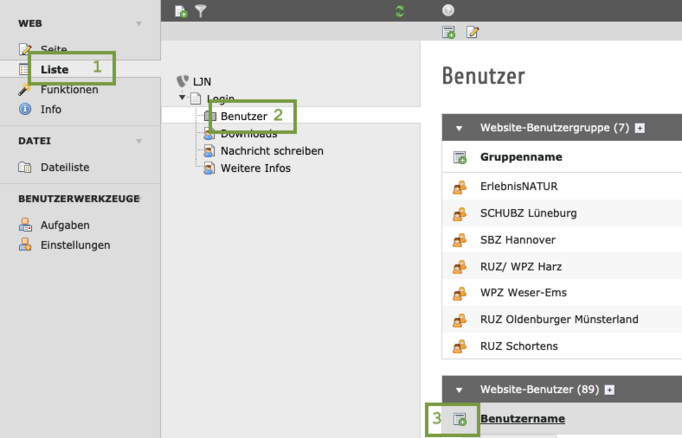
Task: Click the edit page properties pencil icon
Action: (x=472, y=32)
